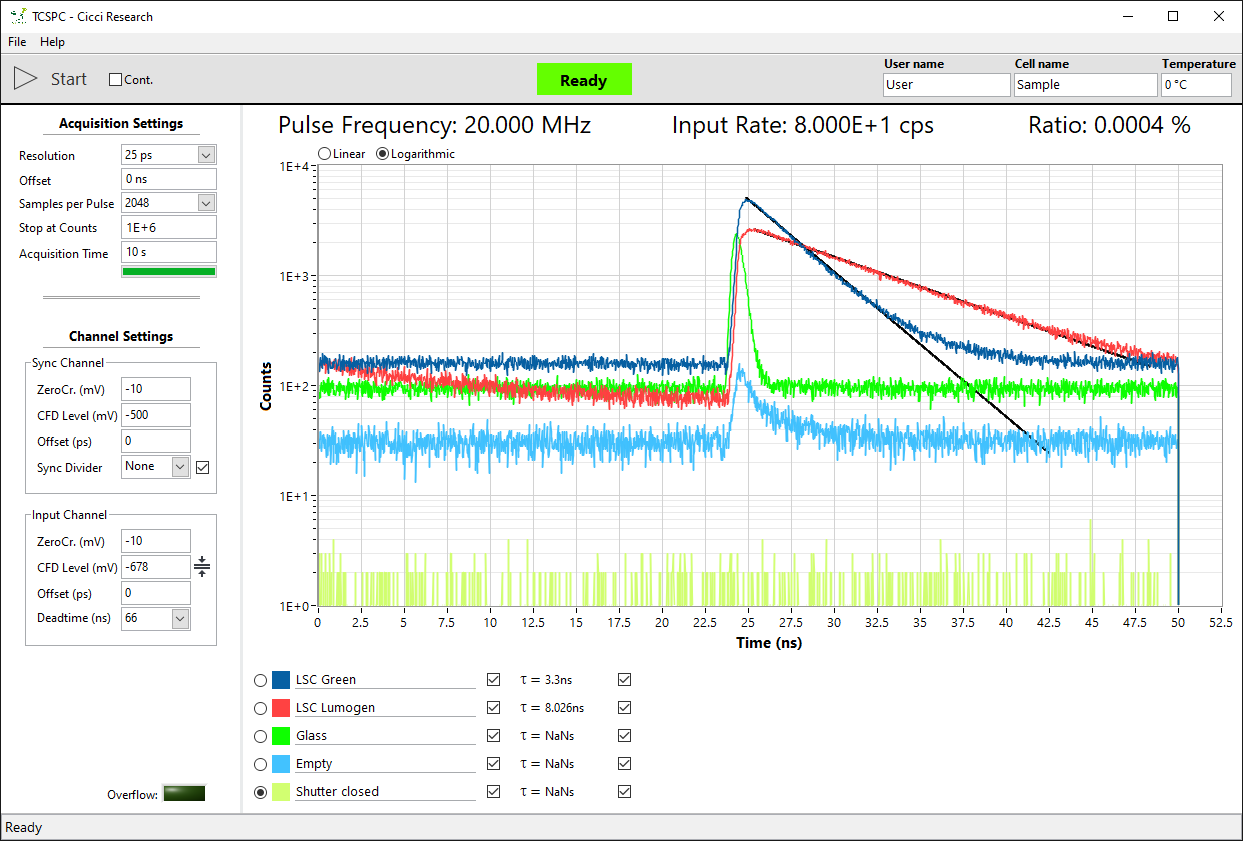Click the Input Channel Offset (ps) field
1243x841 pixels.
point(156,593)
